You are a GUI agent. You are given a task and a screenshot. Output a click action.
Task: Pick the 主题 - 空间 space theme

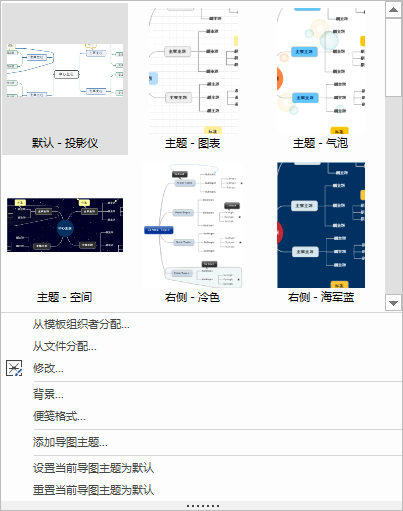[x=65, y=233]
